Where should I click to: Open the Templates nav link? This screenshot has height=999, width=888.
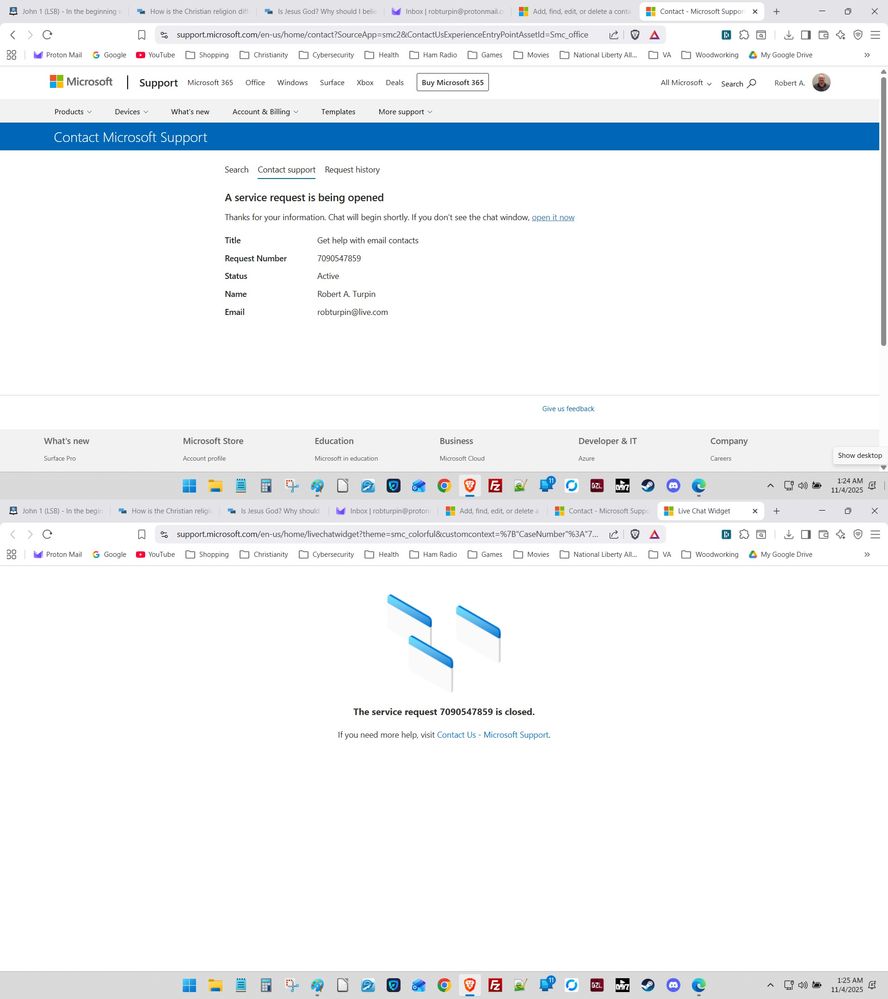[x=338, y=111]
